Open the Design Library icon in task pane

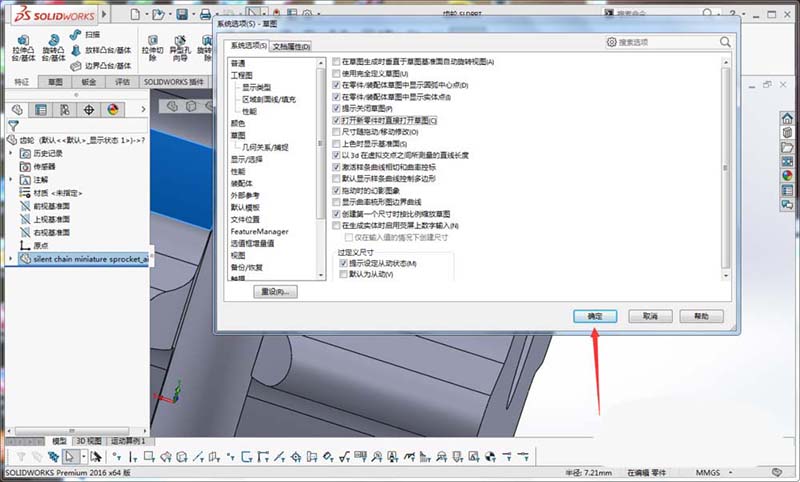[x=787, y=133]
